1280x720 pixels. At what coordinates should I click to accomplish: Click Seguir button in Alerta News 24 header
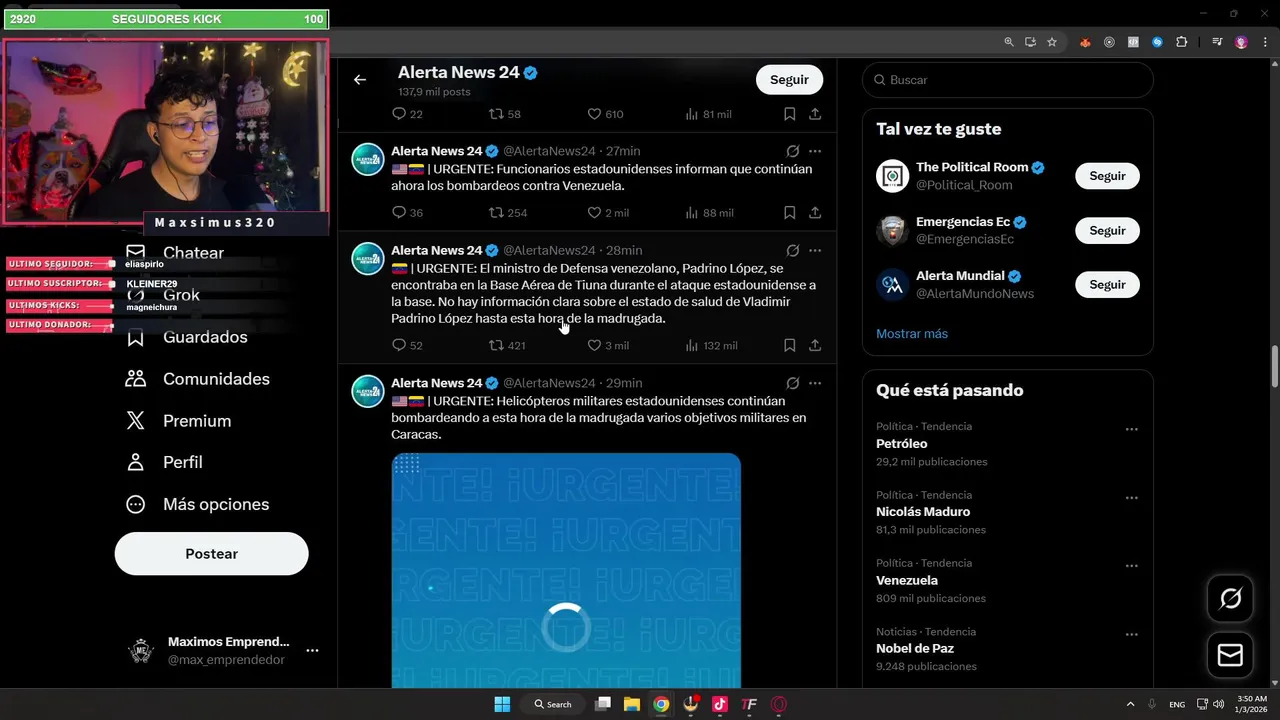789,80
